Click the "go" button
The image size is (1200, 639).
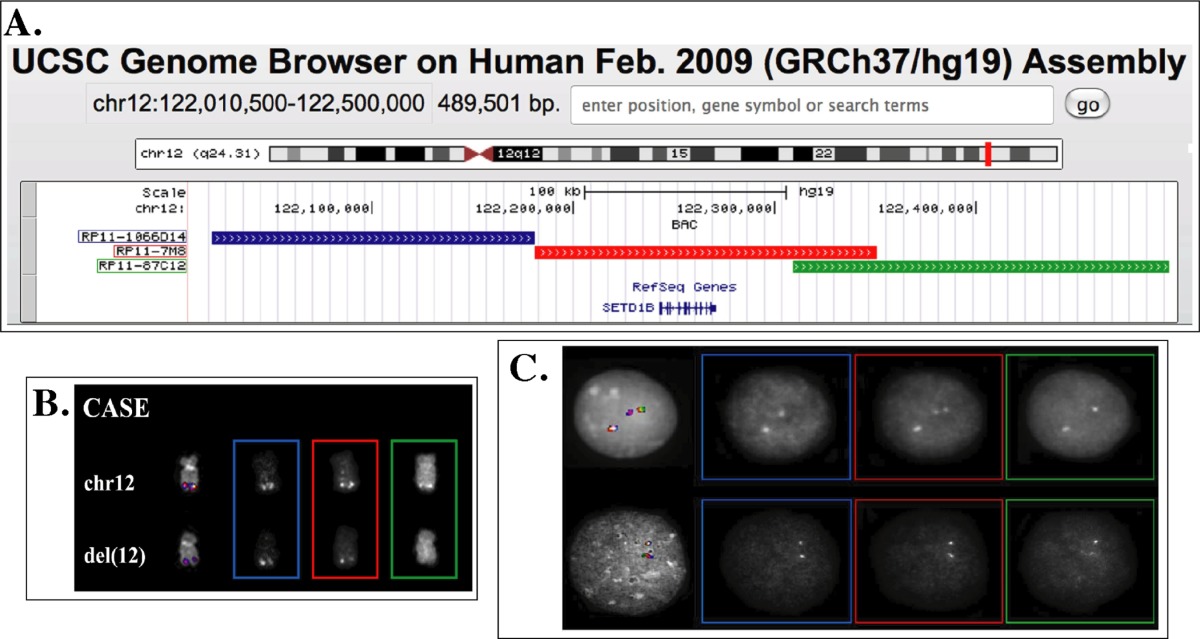pos(1088,104)
